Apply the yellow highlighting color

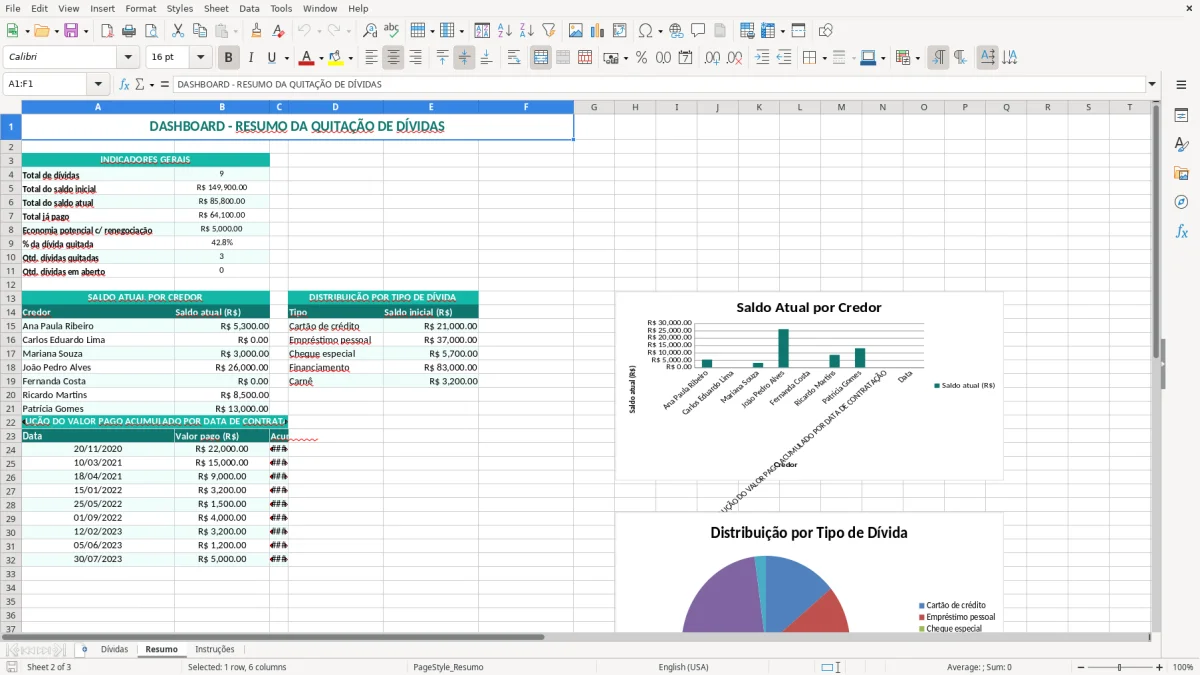click(336, 58)
